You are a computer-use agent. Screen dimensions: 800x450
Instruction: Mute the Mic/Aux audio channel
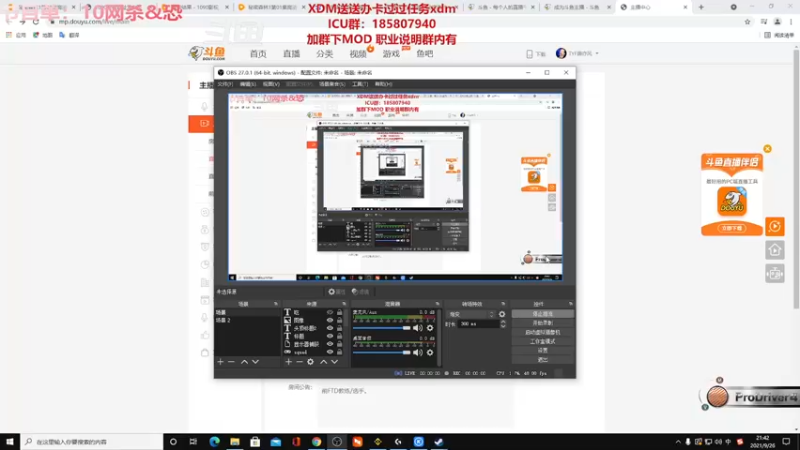[x=418, y=328]
